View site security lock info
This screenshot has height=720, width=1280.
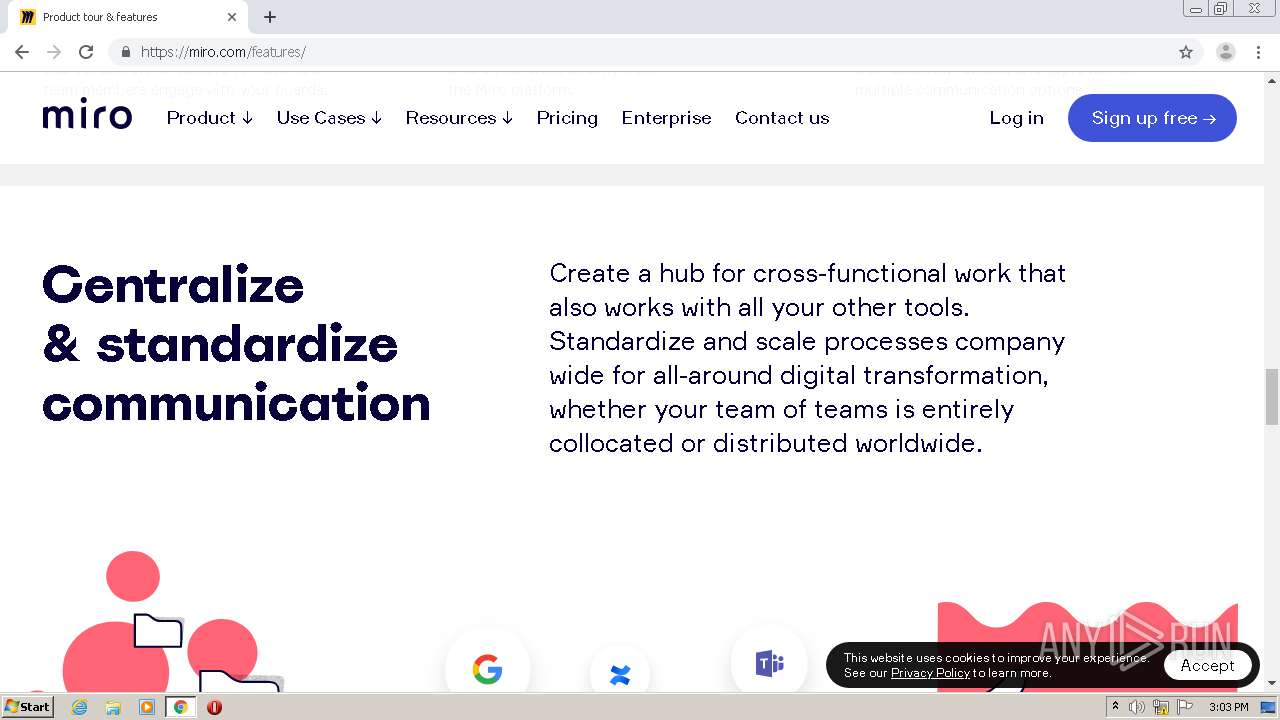(125, 52)
